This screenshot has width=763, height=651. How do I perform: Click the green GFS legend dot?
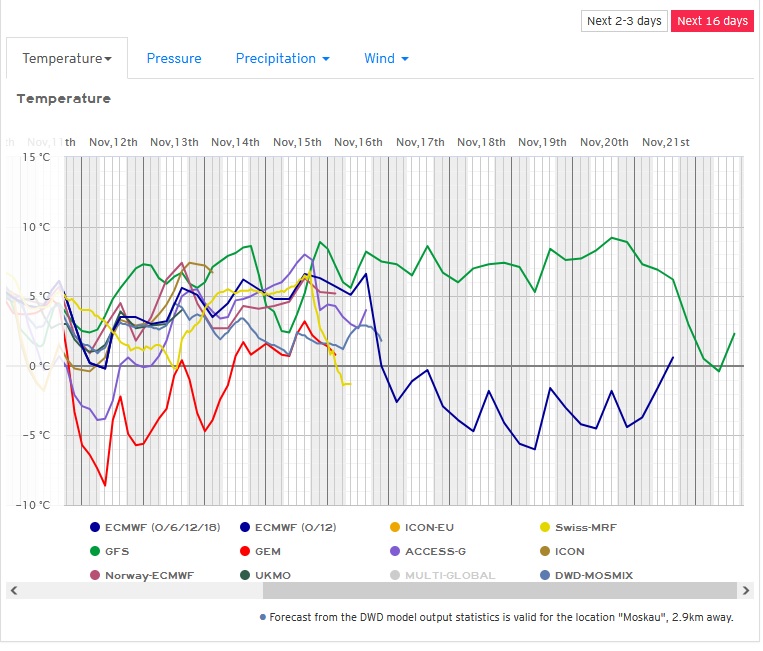tap(95, 551)
